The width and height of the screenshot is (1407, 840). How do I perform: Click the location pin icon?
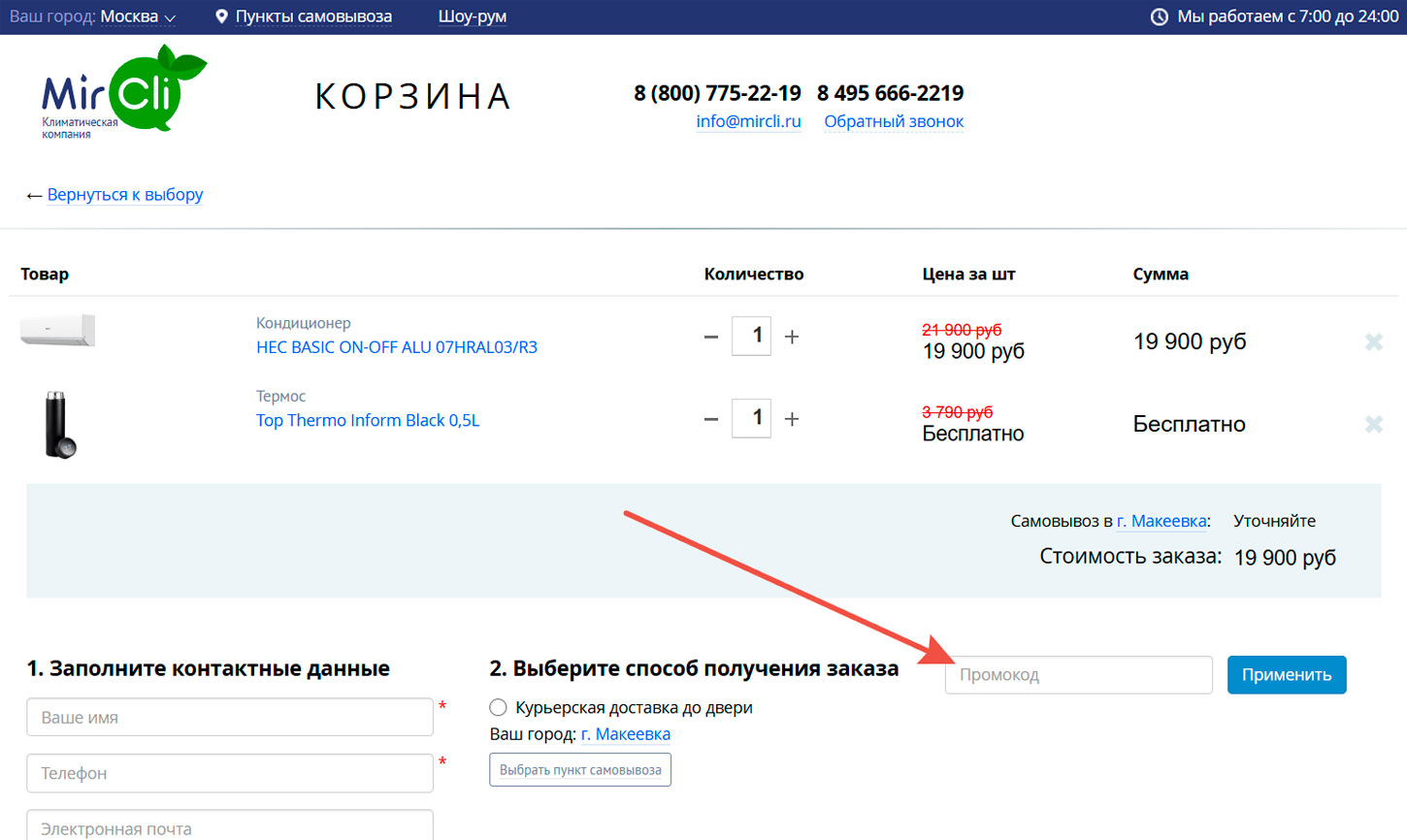[x=221, y=16]
